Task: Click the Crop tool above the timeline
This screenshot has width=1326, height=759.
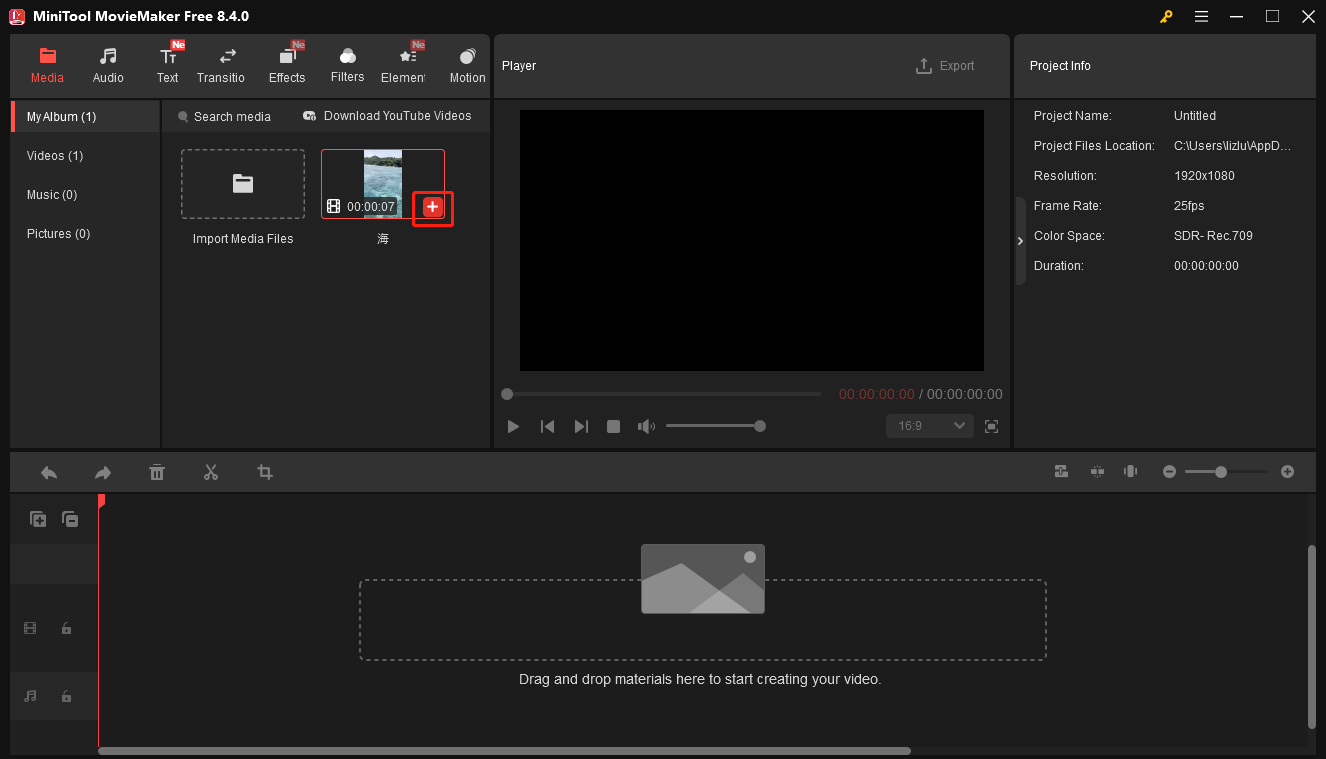Action: click(264, 471)
